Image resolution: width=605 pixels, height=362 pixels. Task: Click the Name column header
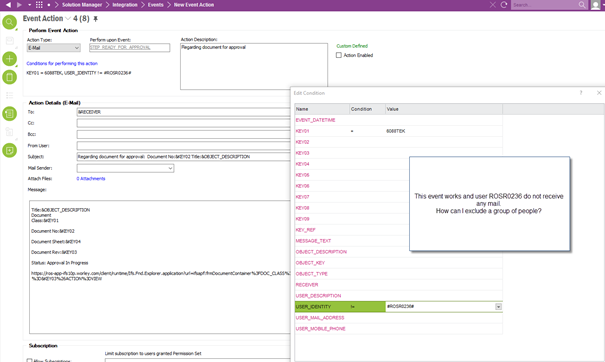322,109
